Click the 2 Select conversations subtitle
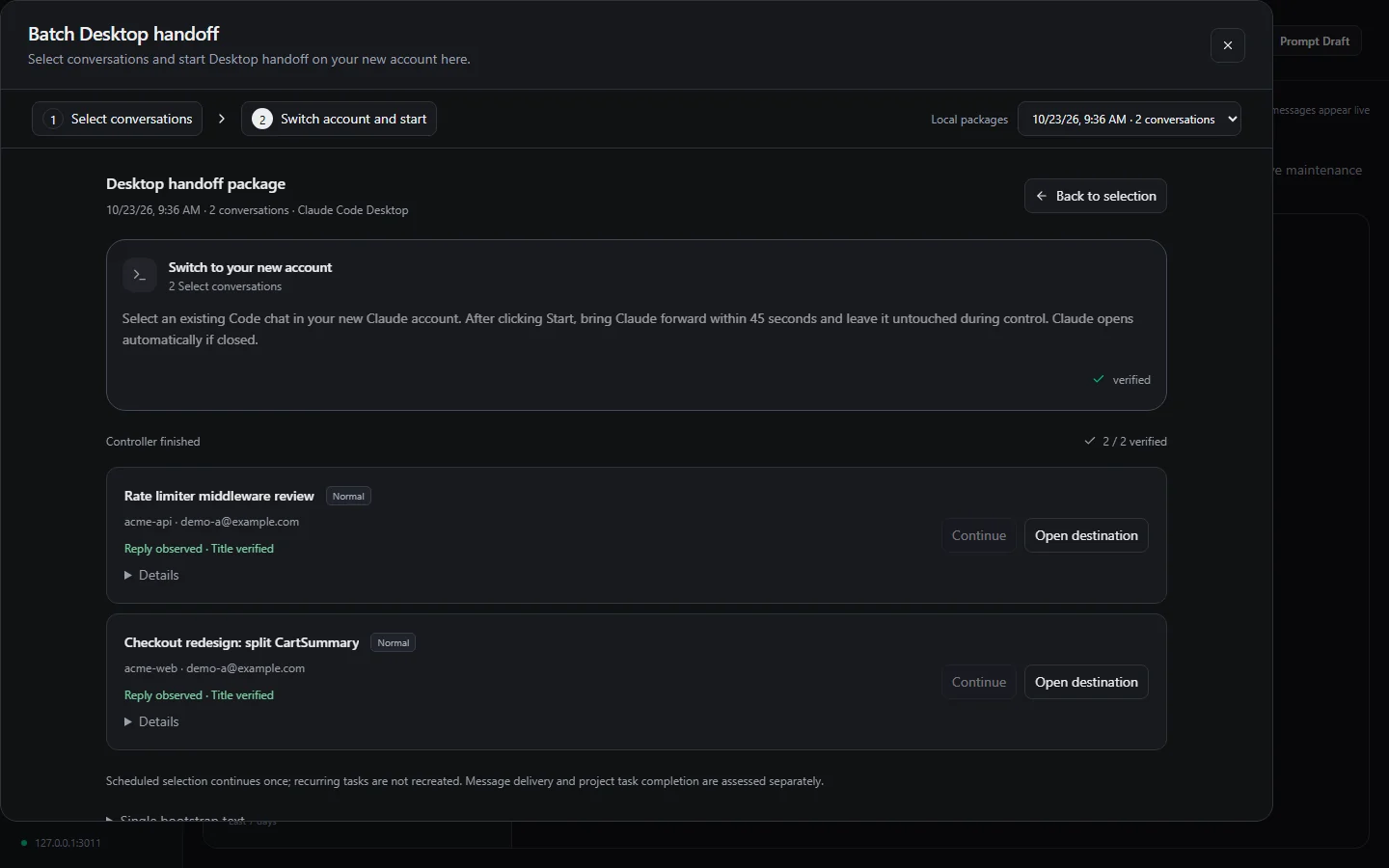Image resolution: width=1389 pixels, height=868 pixels. (x=225, y=286)
